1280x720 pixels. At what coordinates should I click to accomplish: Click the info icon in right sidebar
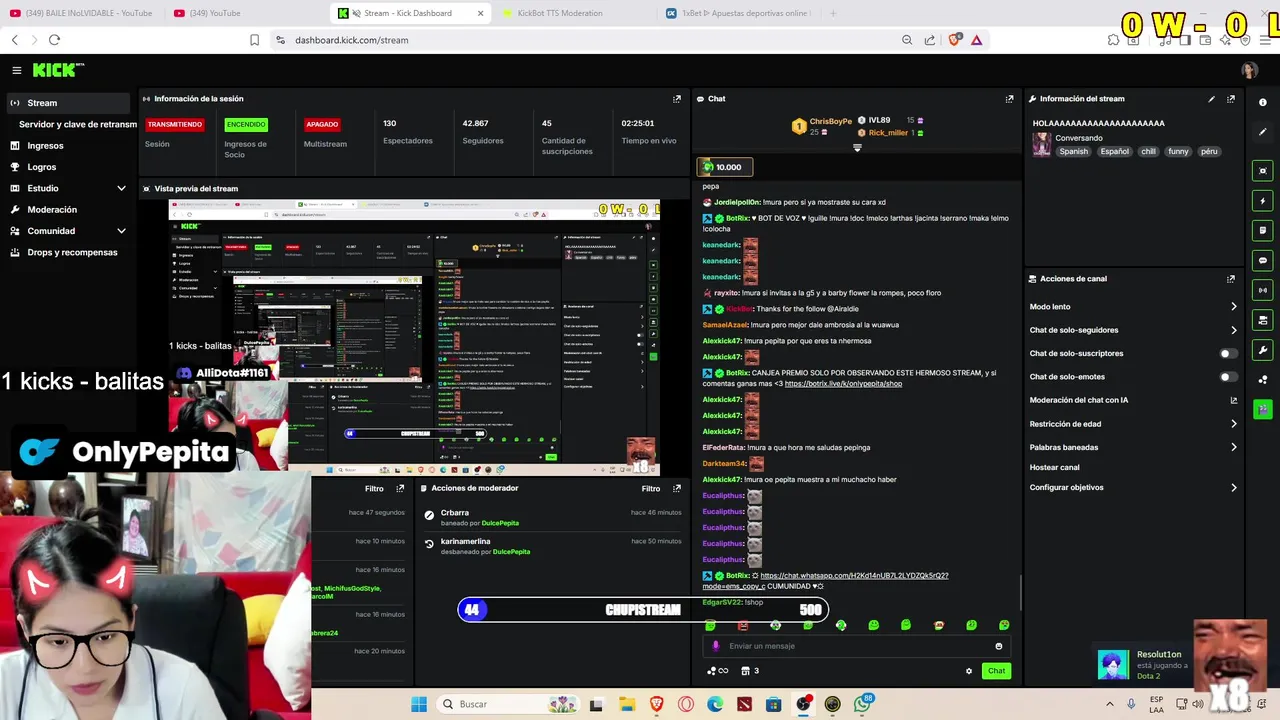tap(1263, 103)
